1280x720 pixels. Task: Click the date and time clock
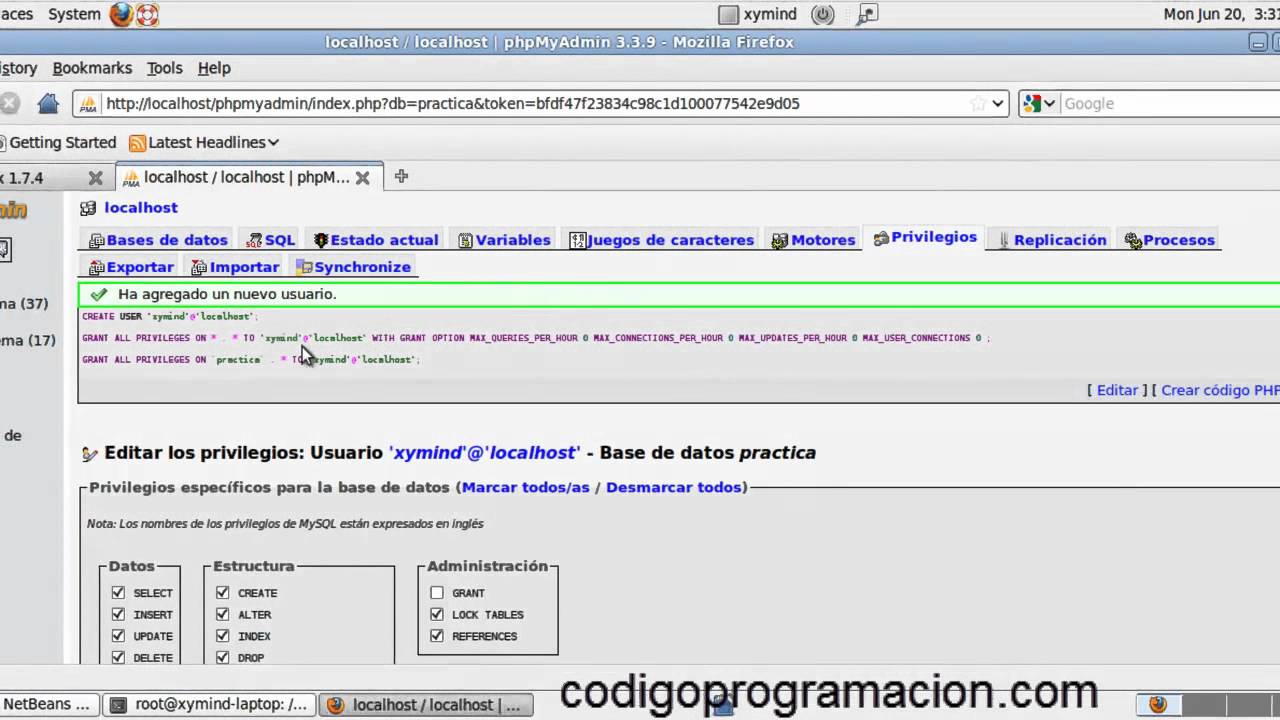point(1222,14)
